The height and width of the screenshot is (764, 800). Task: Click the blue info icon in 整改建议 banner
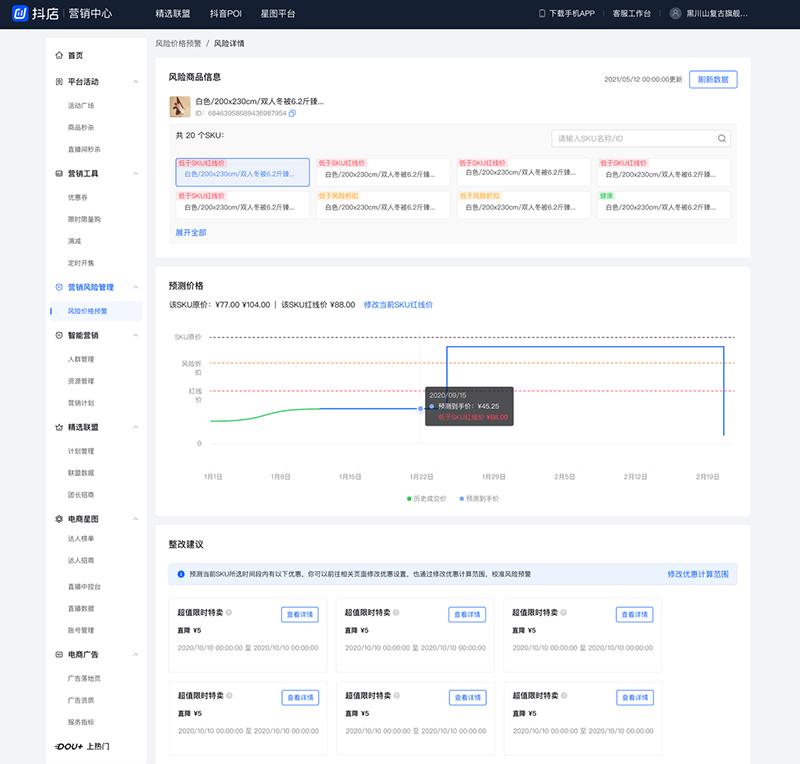(180, 574)
